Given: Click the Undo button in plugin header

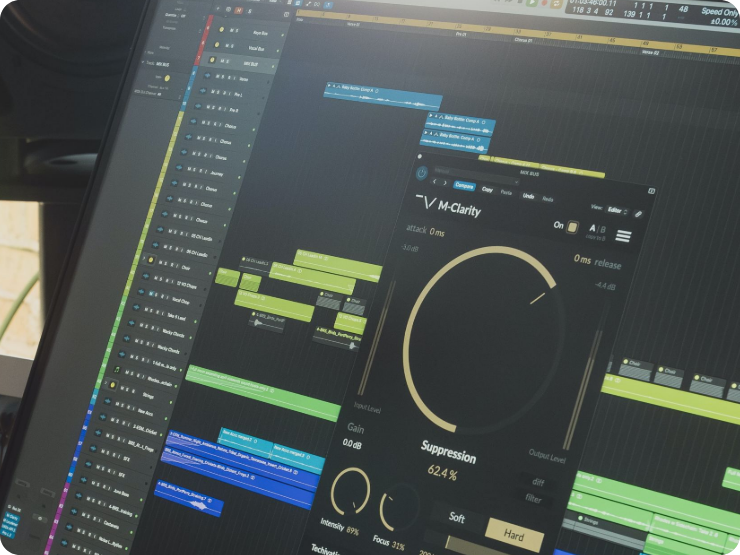Looking at the screenshot, I should [529, 196].
